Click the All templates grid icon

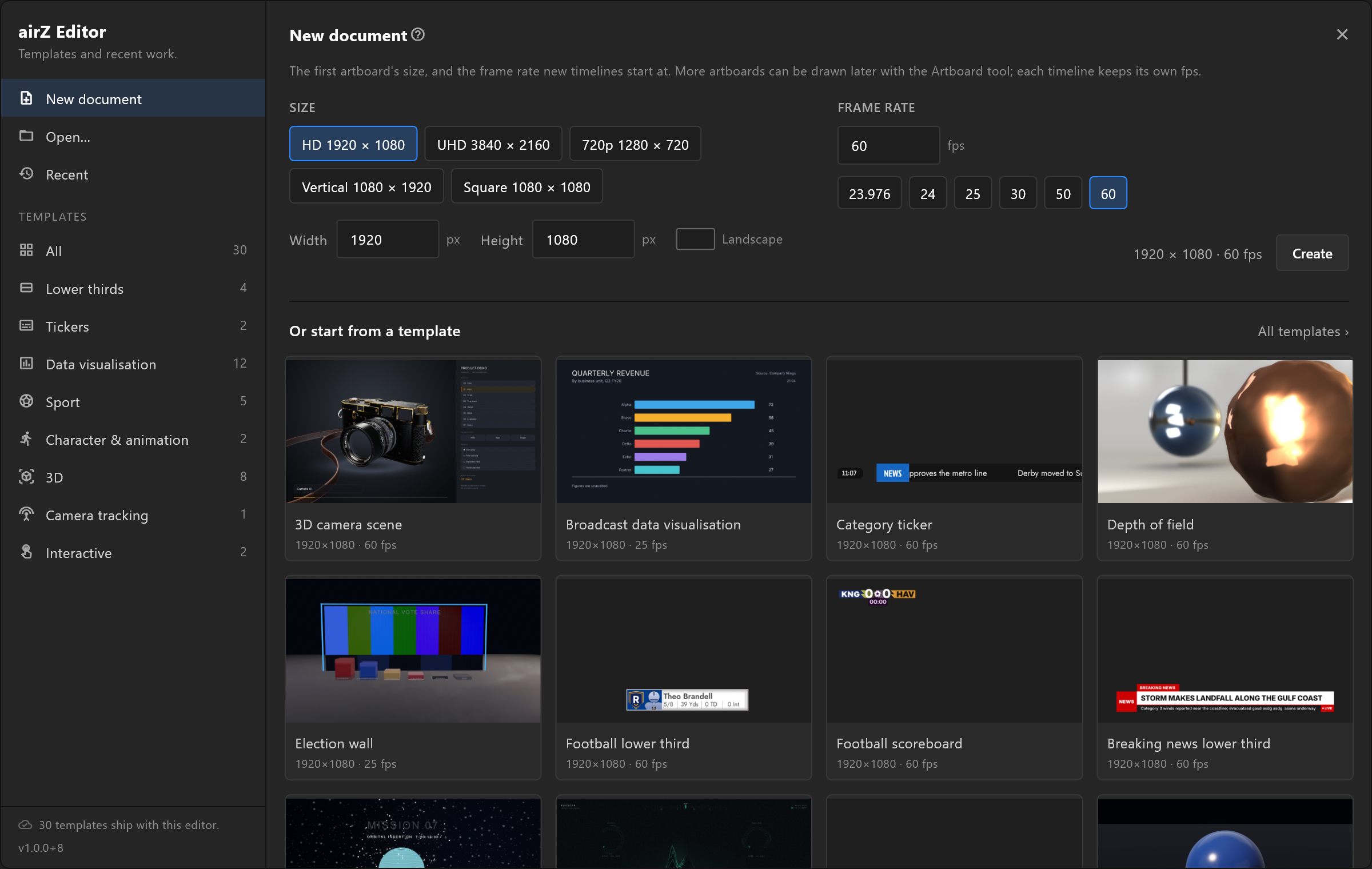pyautogui.click(x=26, y=250)
